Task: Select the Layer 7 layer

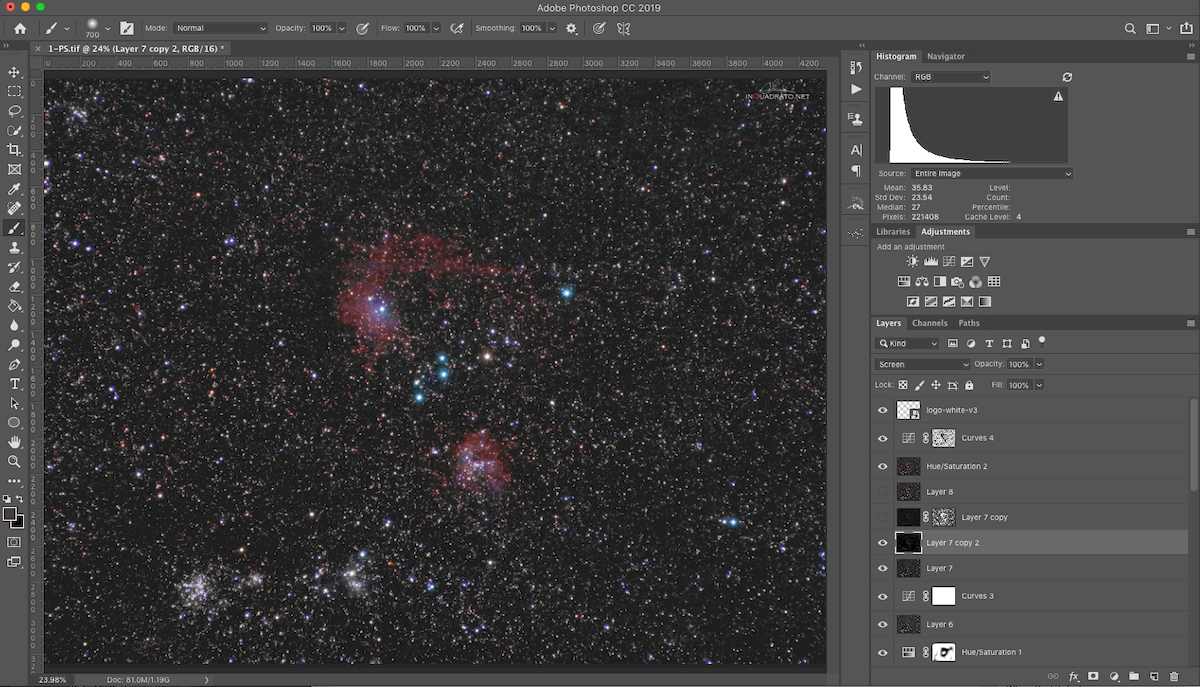Action: (939, 569)
